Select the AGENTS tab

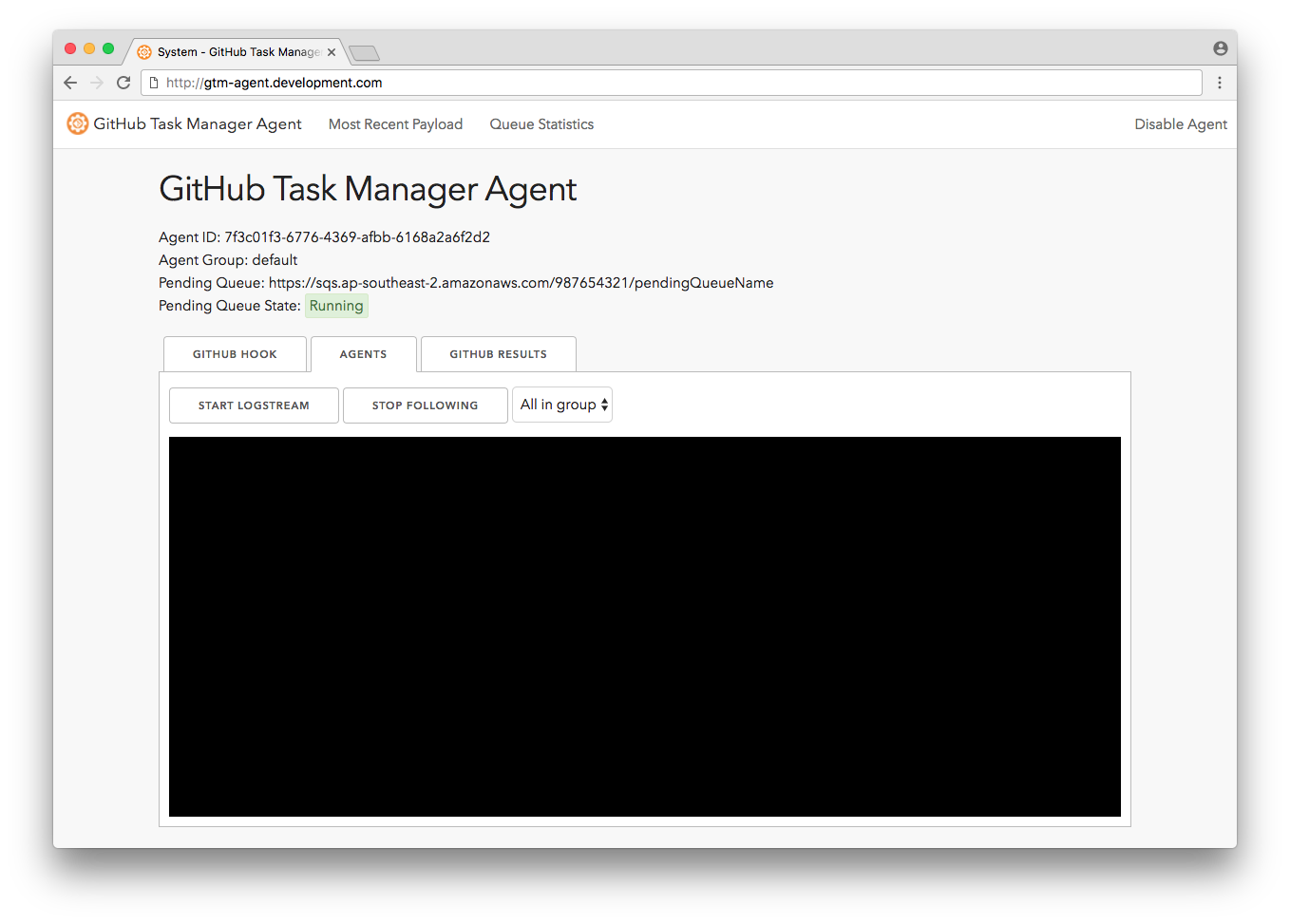point(364,353)
